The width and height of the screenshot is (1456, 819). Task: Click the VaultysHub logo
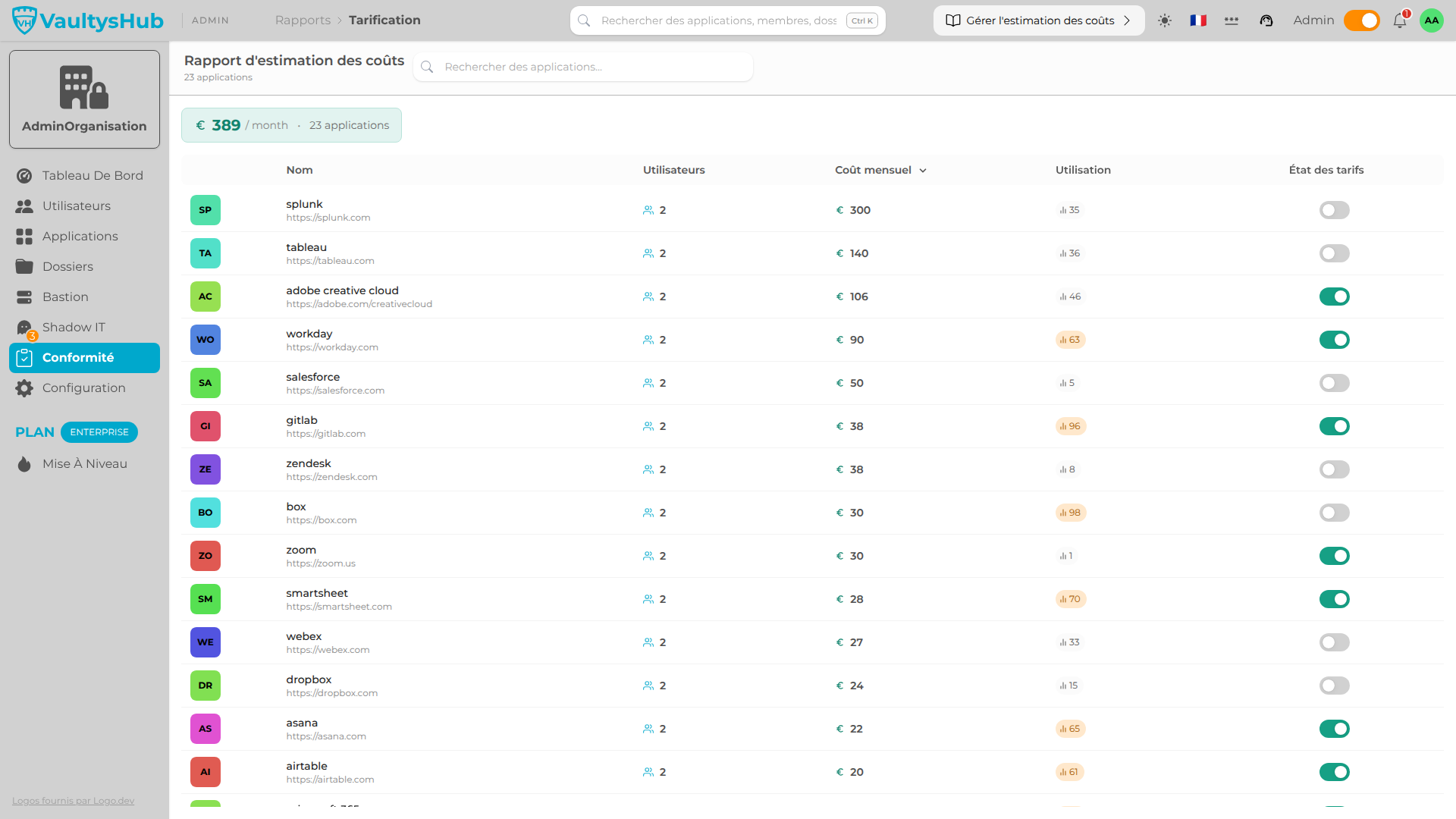coord(88,20)
